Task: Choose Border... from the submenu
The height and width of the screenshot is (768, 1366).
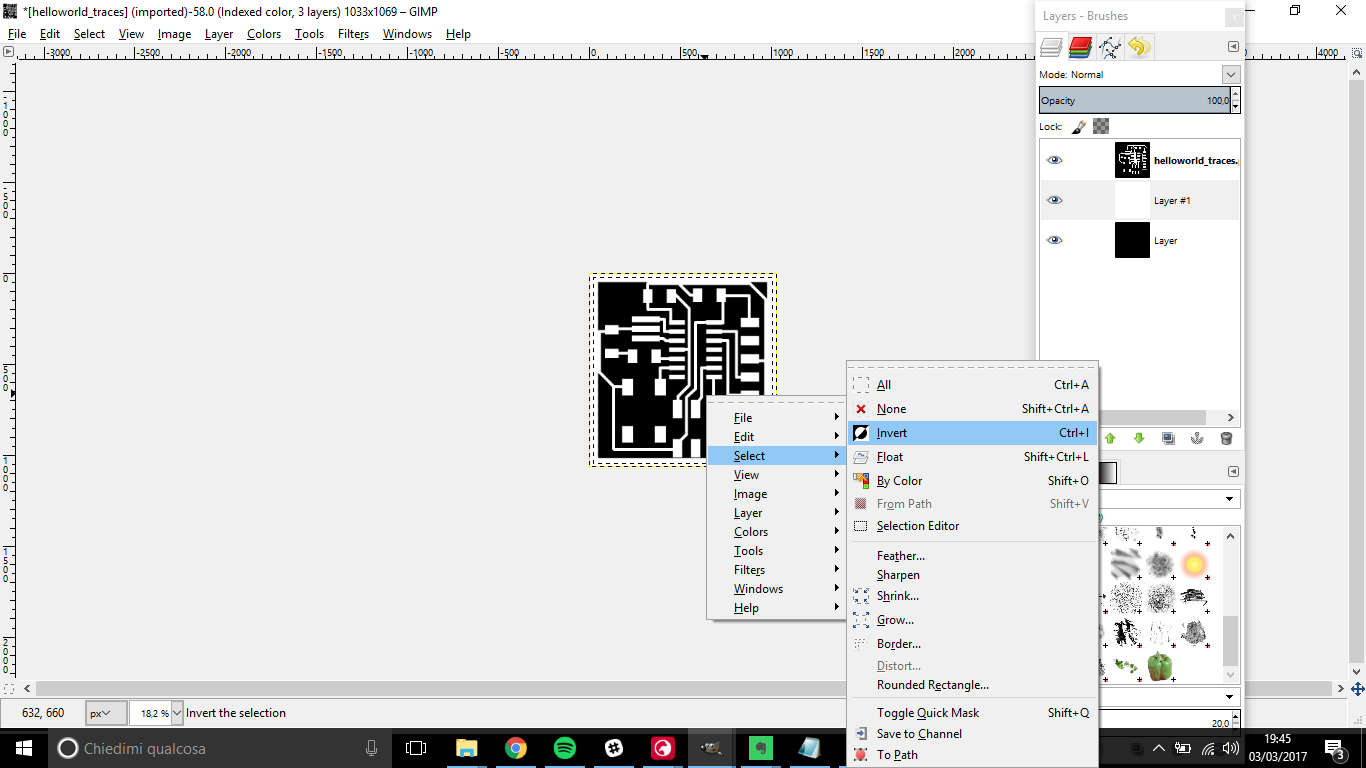Action: point(972,644)
